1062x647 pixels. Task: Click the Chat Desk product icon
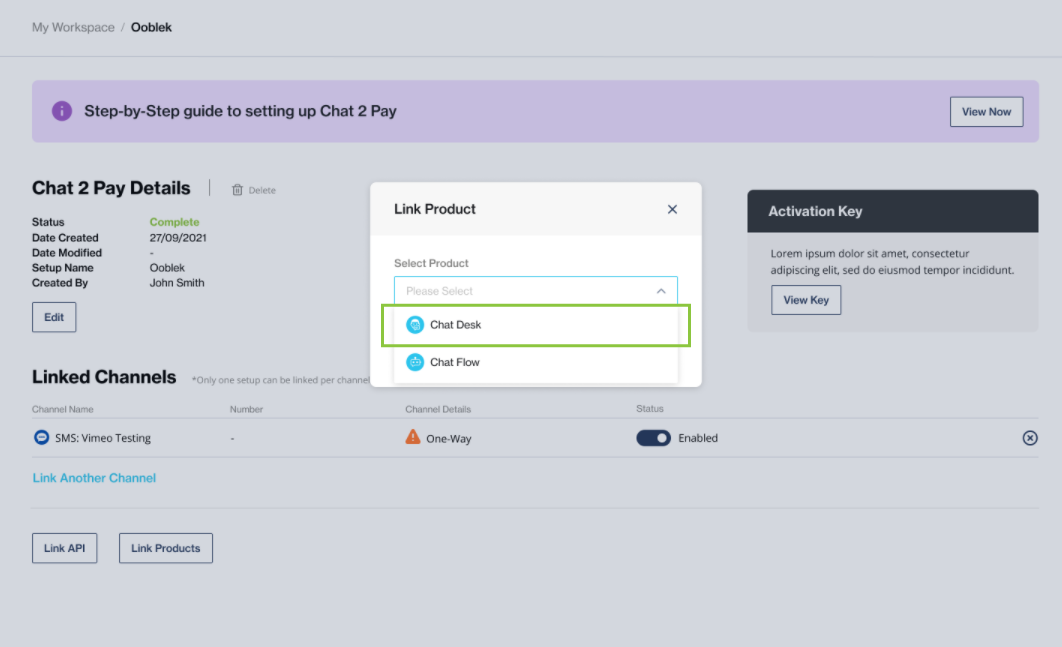pos(415,325)
